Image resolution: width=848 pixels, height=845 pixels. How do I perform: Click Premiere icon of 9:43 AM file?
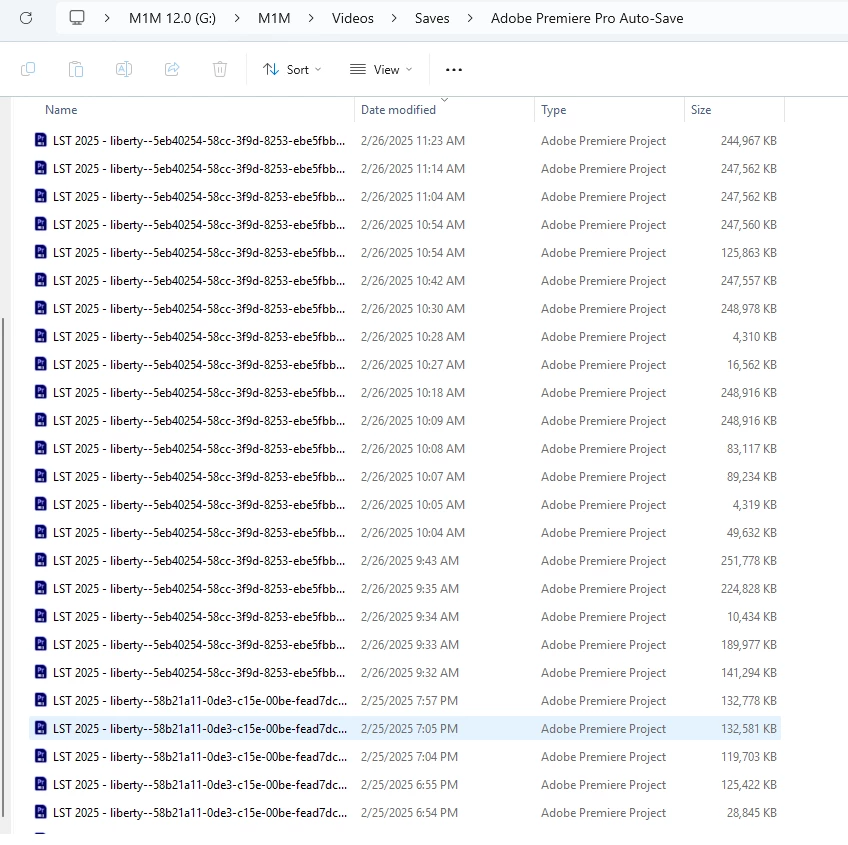pos(41,560)
